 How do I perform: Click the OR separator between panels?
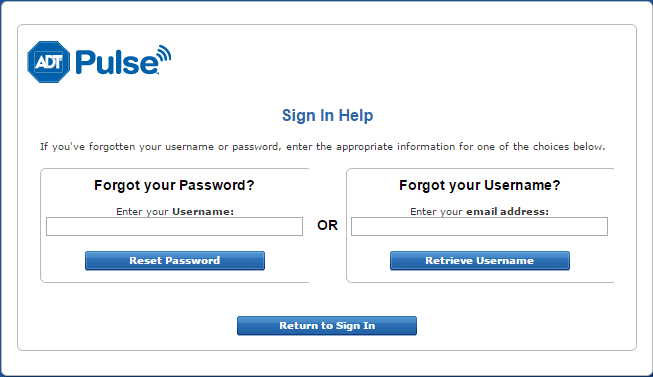point(327,225)
